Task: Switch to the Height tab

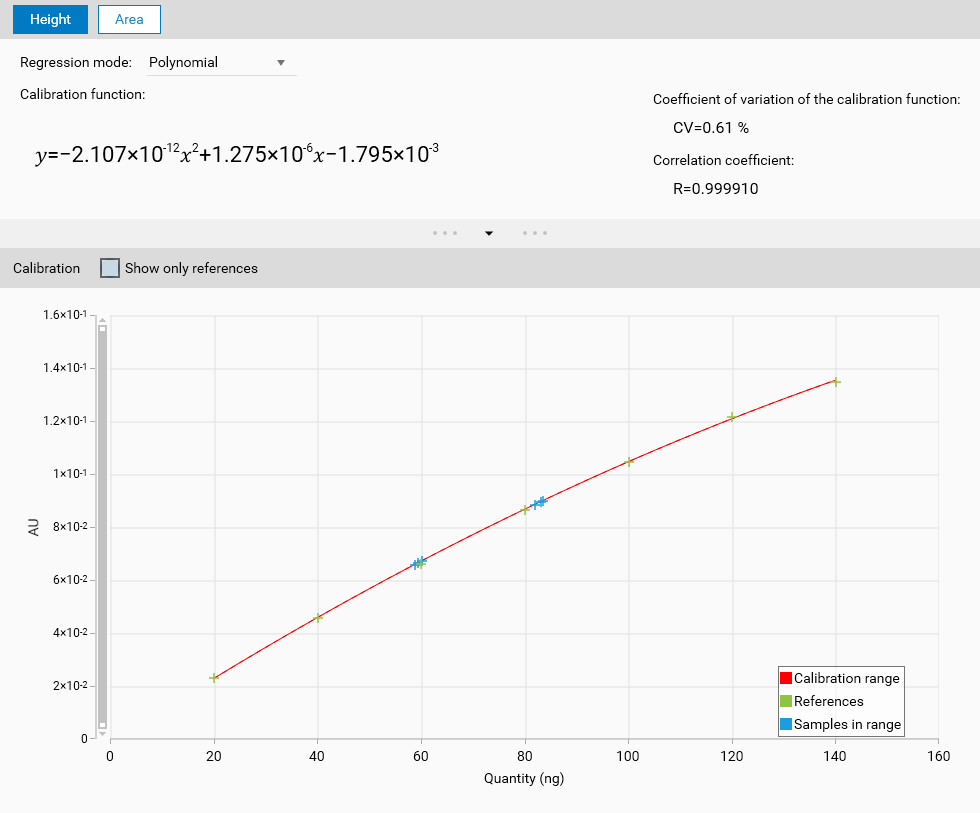Action: (x=50, y=19)
